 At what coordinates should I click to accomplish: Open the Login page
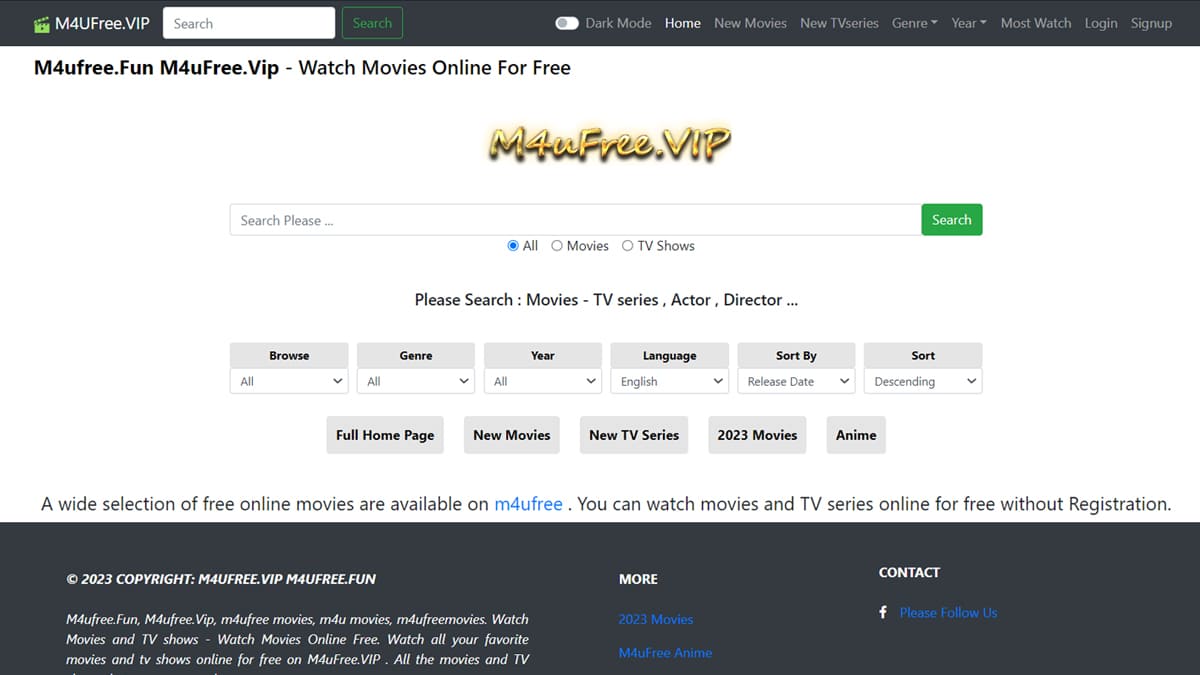[x=1101, y=23]
